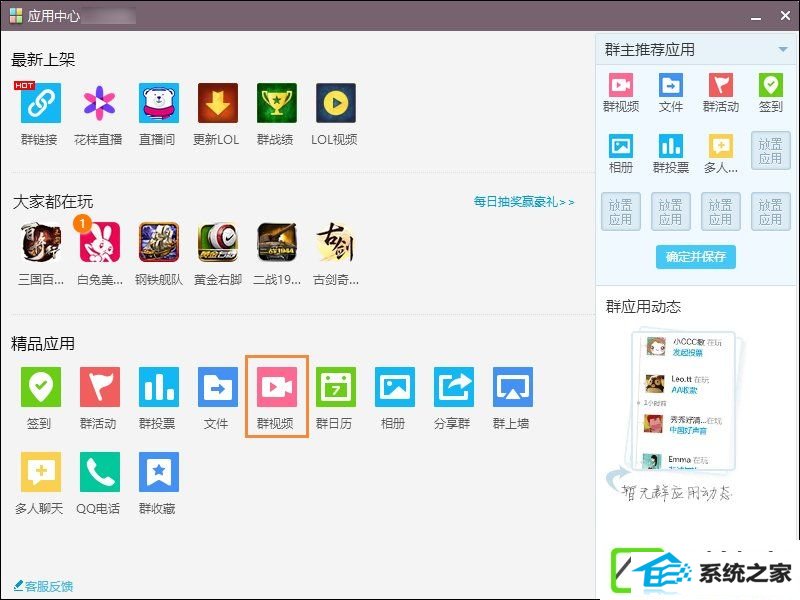800x600 pixels.
Task: Open the LOL视频 play icon
Action: pyautogui.click(x=336, y=103)
